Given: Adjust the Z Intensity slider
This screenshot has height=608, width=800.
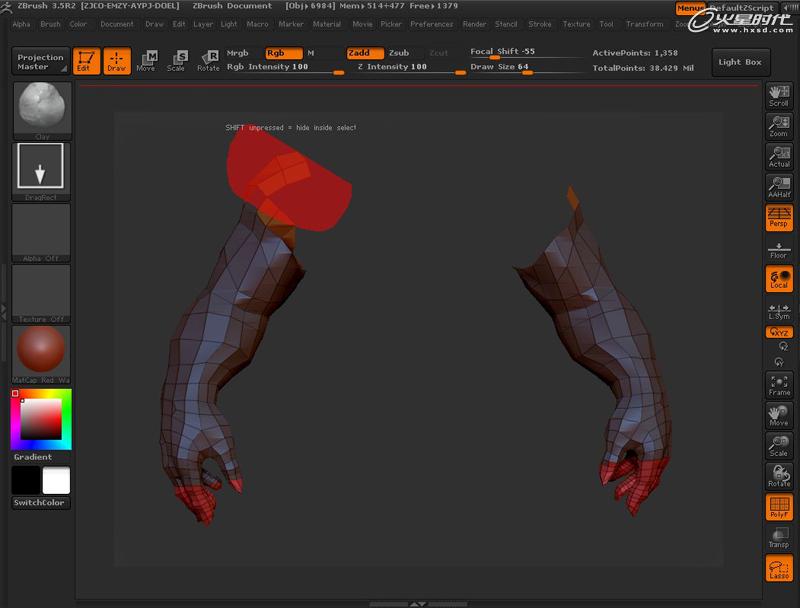Looking at the screenshot, I should pyautogui.click(x=406, y=68).
